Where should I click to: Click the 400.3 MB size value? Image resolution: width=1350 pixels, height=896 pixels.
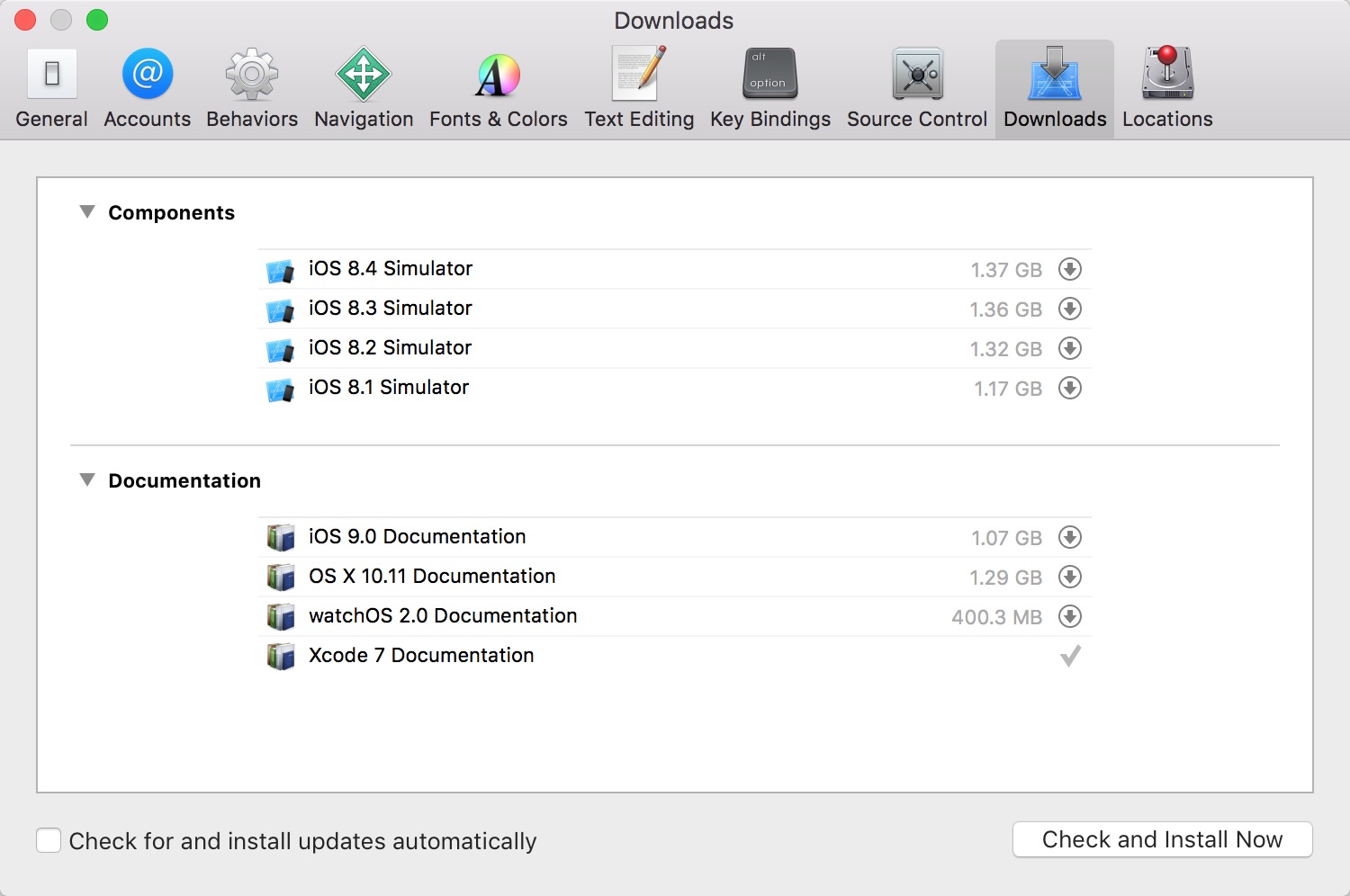coord(997,617)
